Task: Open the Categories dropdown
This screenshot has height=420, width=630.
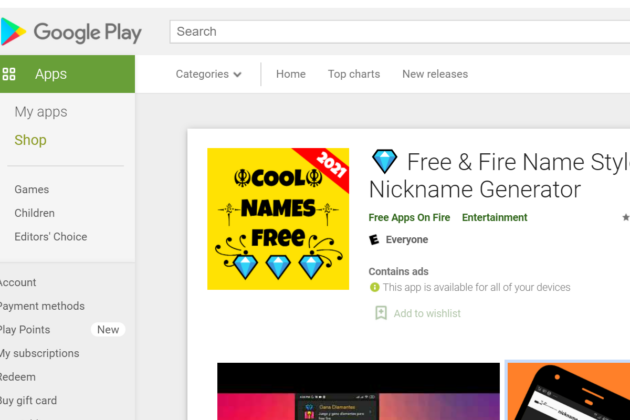Action: [209, 74]
